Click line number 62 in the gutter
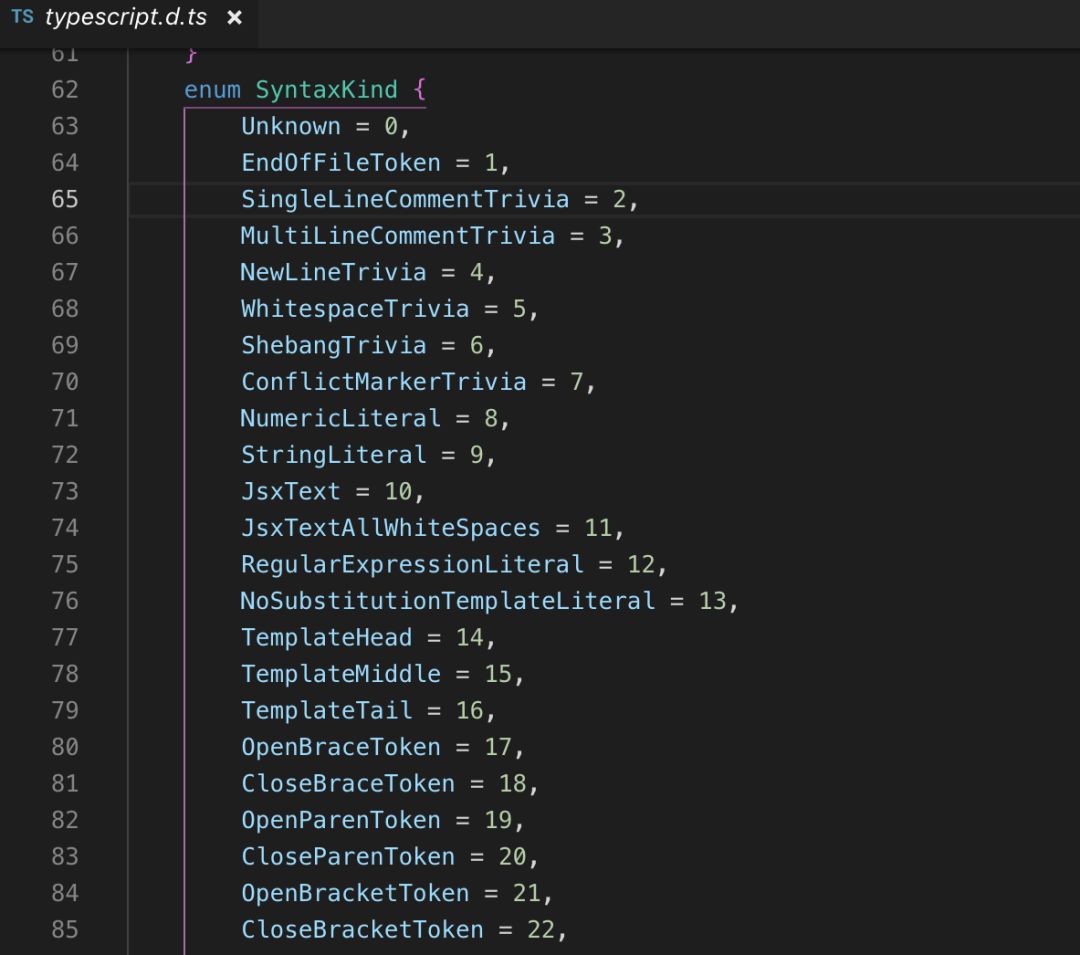This screenshot has width=1080, height=955. point(64,90)
